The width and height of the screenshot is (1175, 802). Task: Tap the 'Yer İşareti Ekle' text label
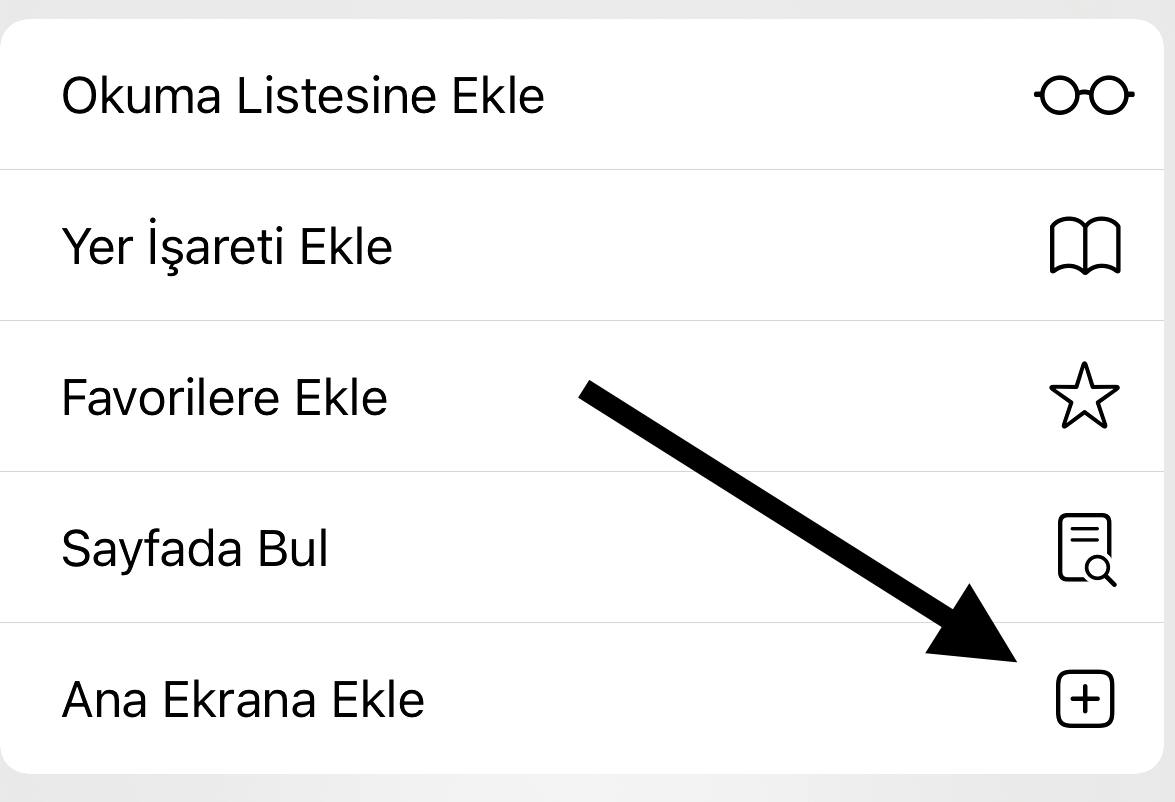pos(226,246)
